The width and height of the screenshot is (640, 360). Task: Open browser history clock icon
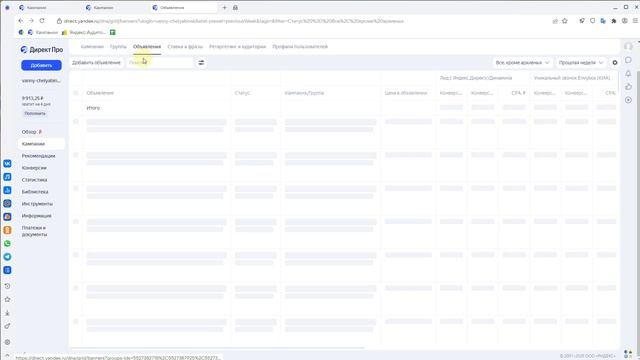click(7, 286)
